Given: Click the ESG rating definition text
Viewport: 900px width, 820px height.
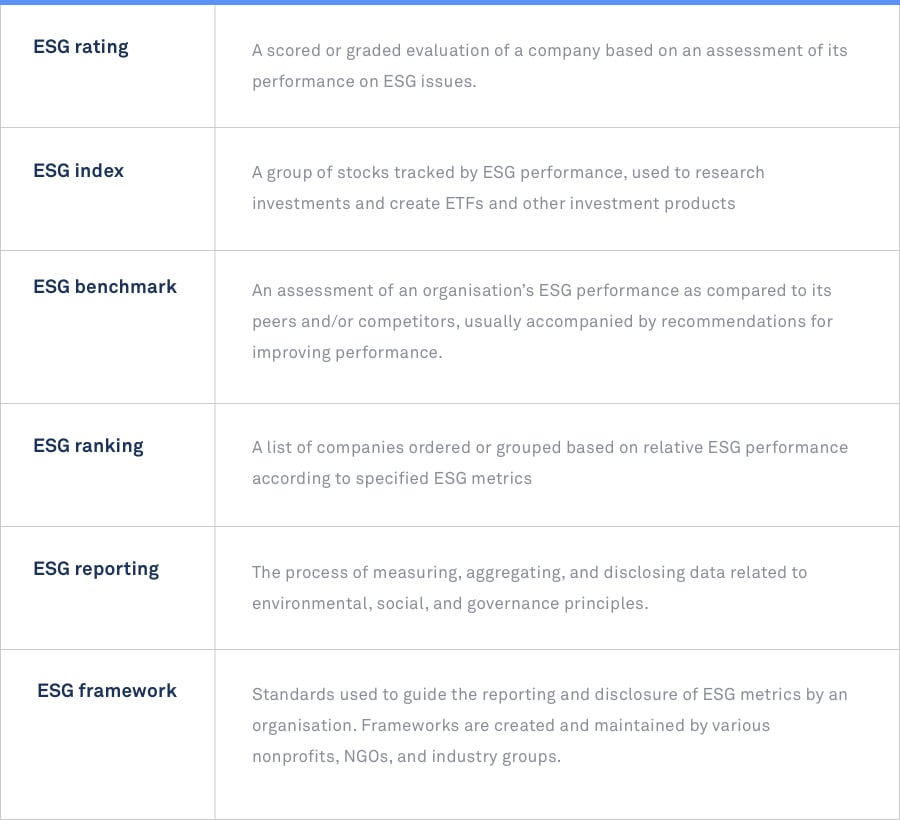Looking at the screenshot, I should pos(550,65).
